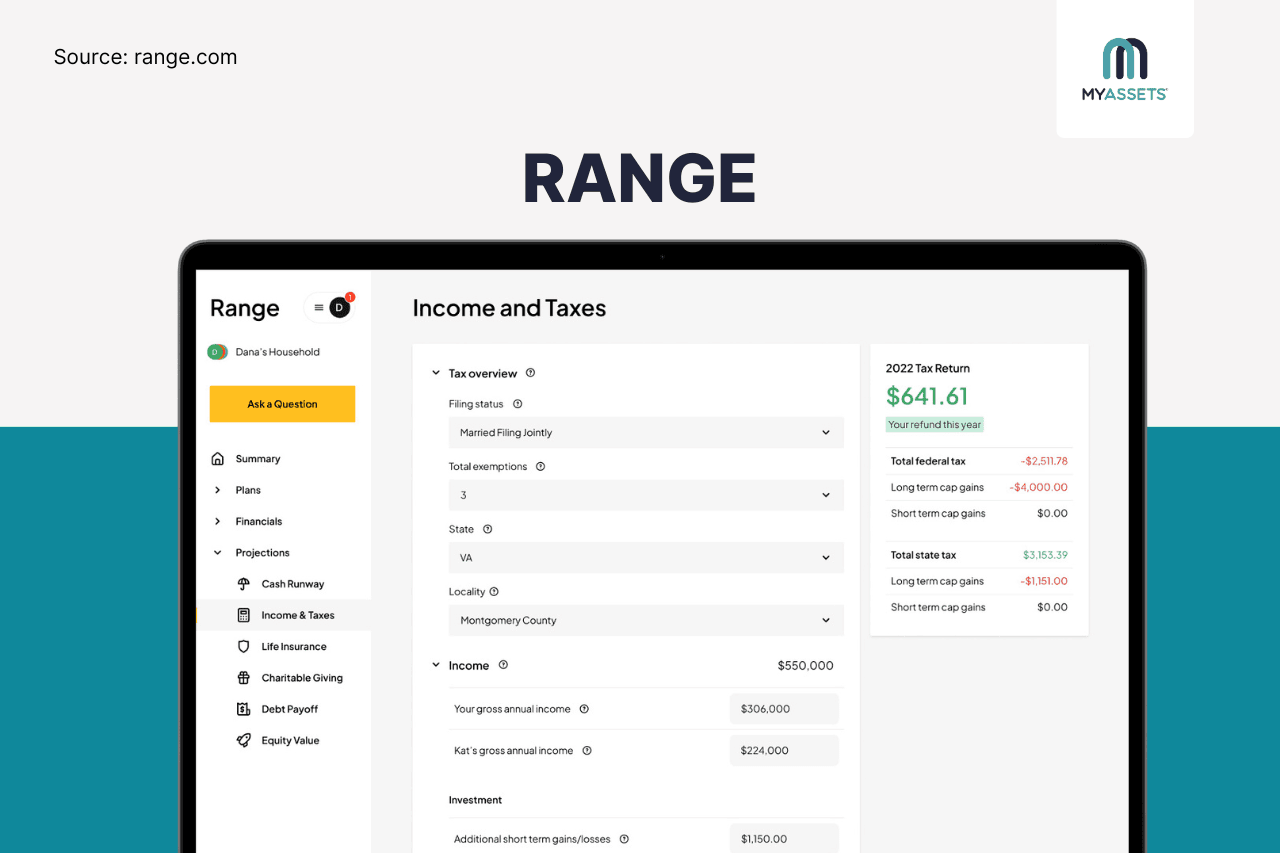Viewport: 1280px width, 853px height.
Task: Open the Locality dropdown showing Montgomery County
Action: (645, 621)
